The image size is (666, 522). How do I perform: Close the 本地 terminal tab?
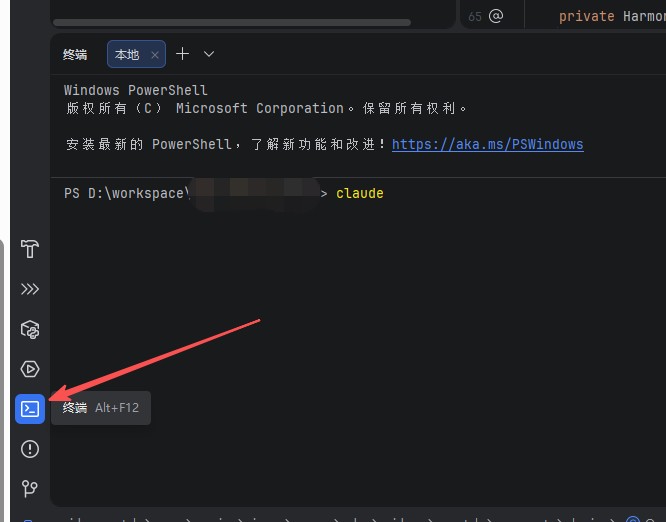click(155, 55)
